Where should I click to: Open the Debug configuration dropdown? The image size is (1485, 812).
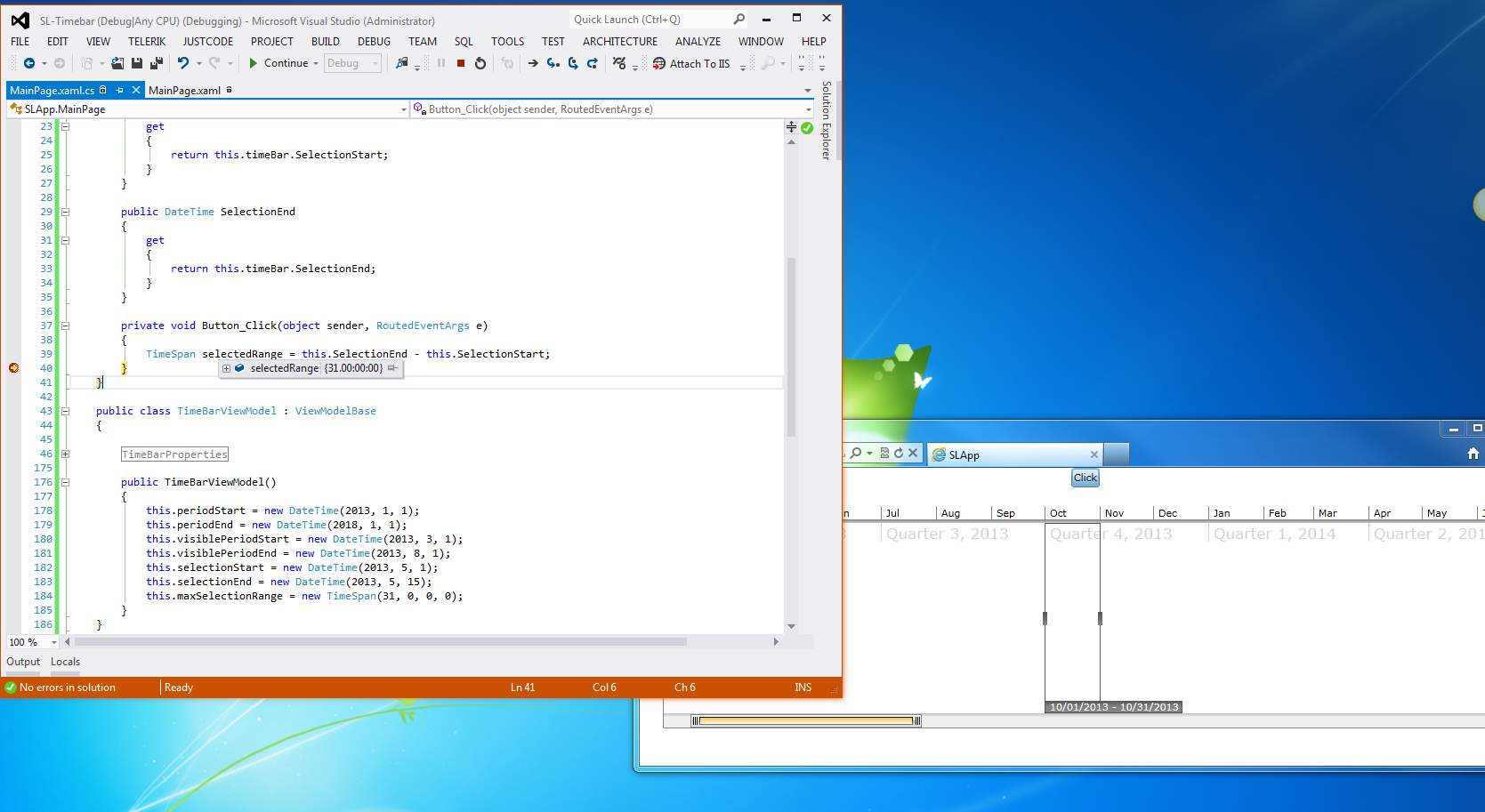(x=352, y=63)
